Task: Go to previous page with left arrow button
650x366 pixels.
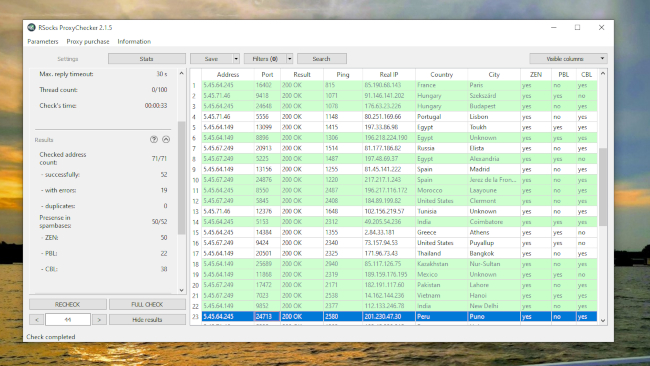Action: pos(36,320)
